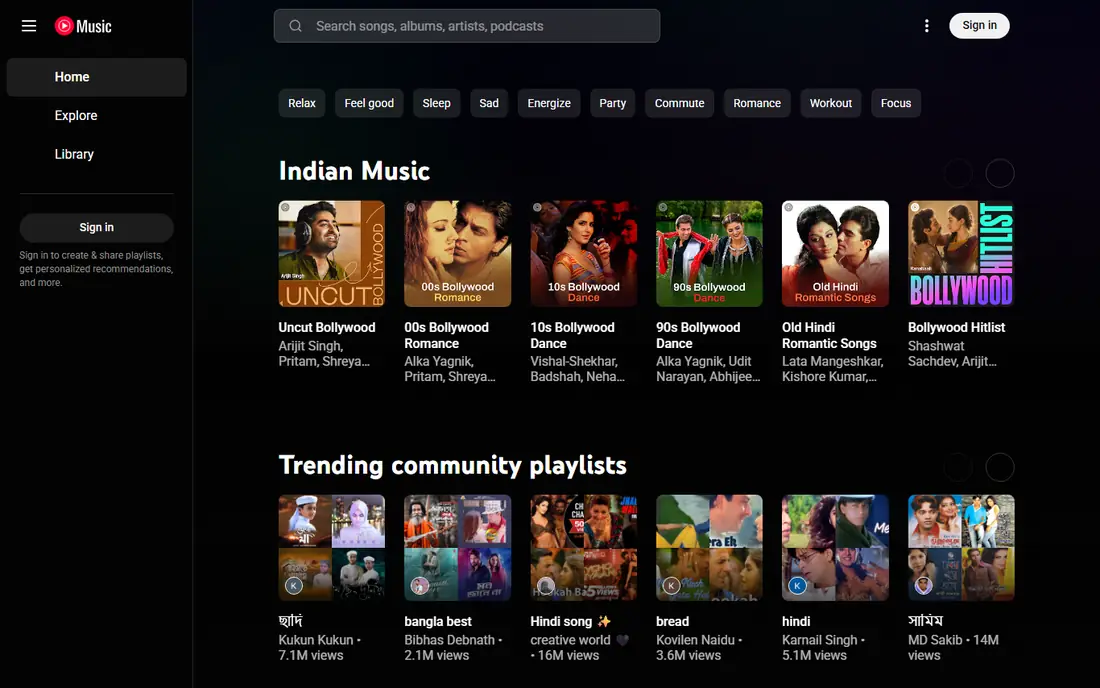Click the search magnifier icon
The height and width of the screenshot is (688, 1100).
click(x=295, y=26)
